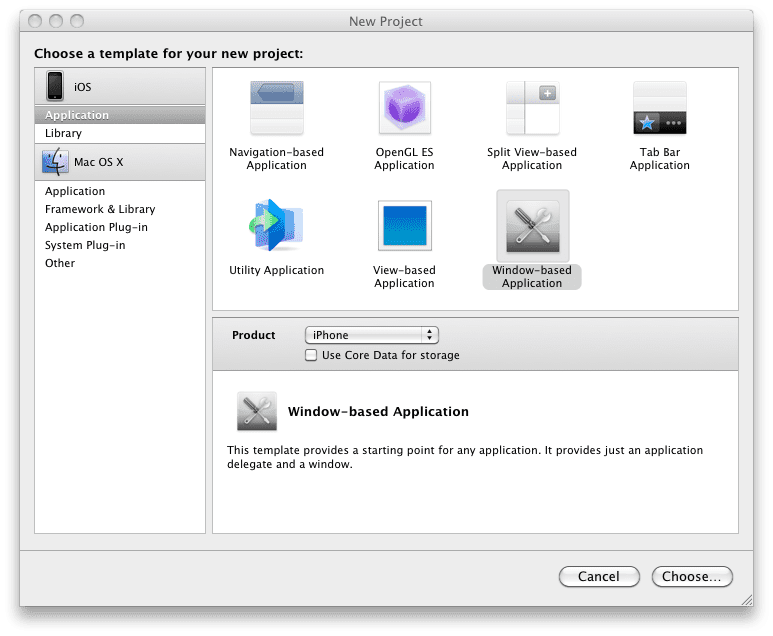Open the System Plug-in category
773x636 pixels.
click(x=120, y=245)
